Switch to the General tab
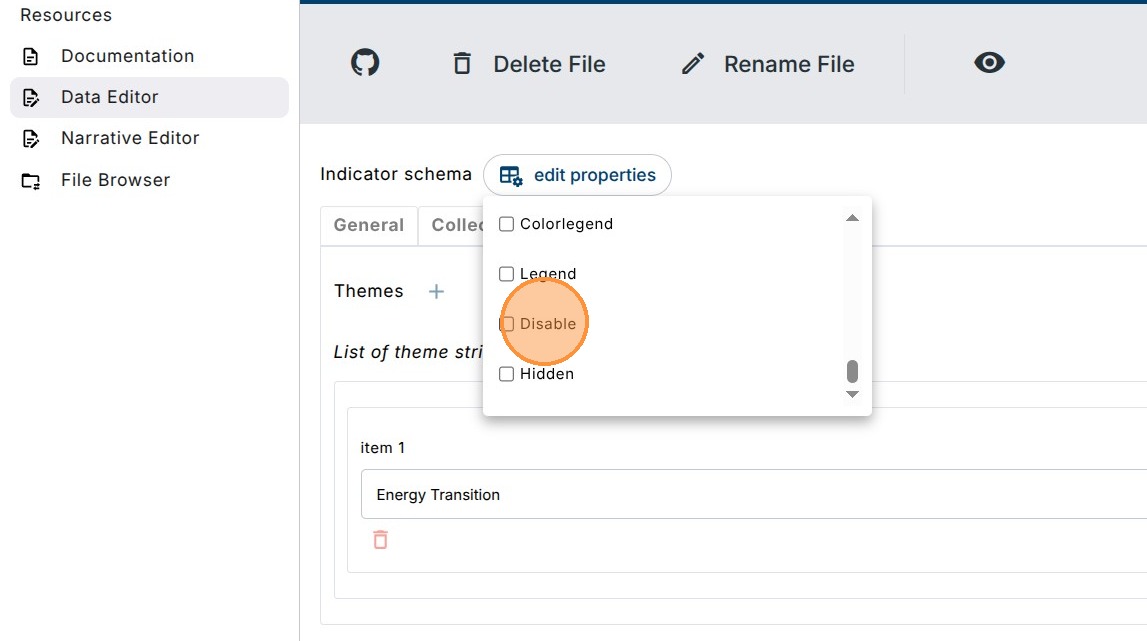Screen dimensions: 1147x641 (x=369, y=225)
